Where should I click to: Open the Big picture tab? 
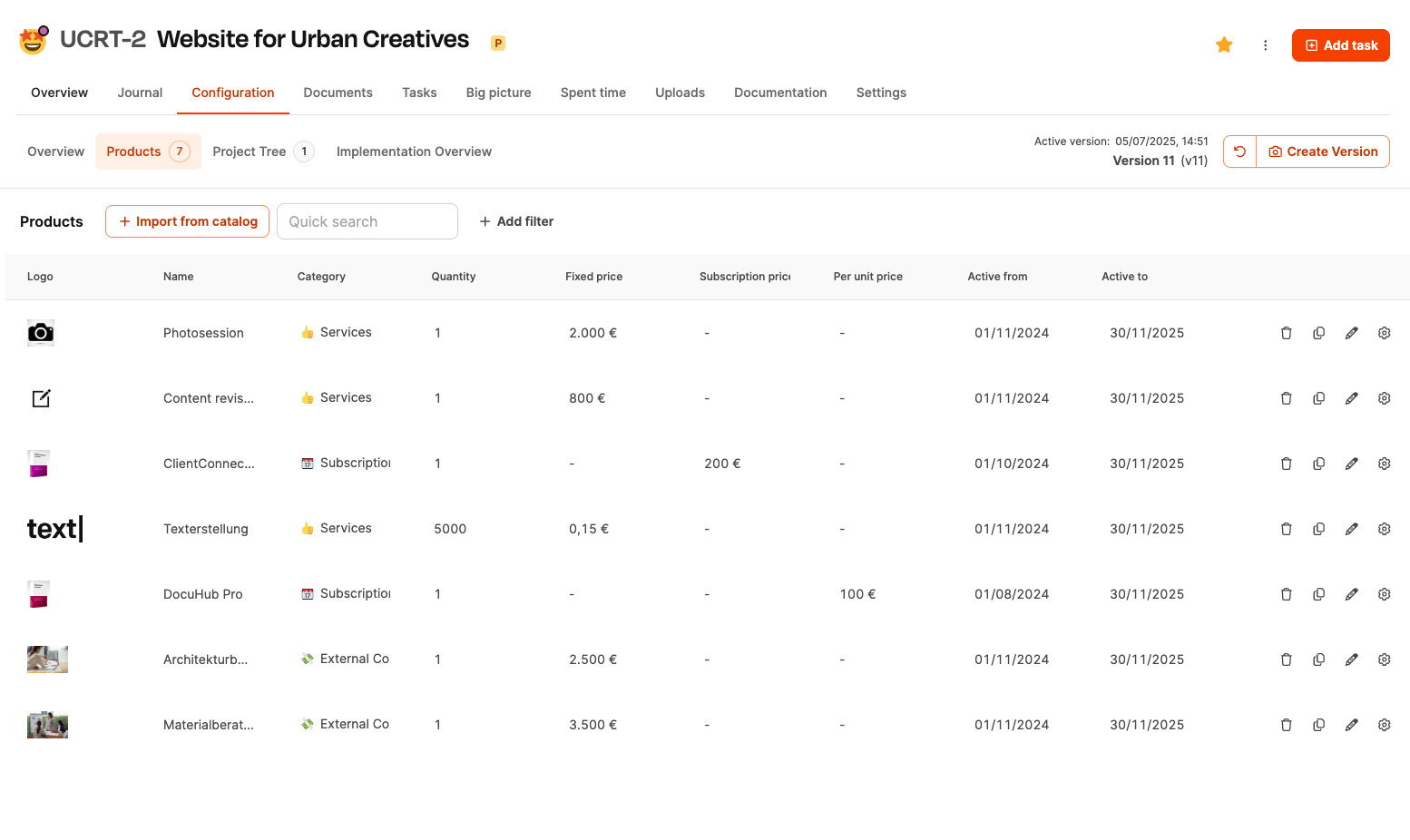pyautogui.click(x=498, y=93)
